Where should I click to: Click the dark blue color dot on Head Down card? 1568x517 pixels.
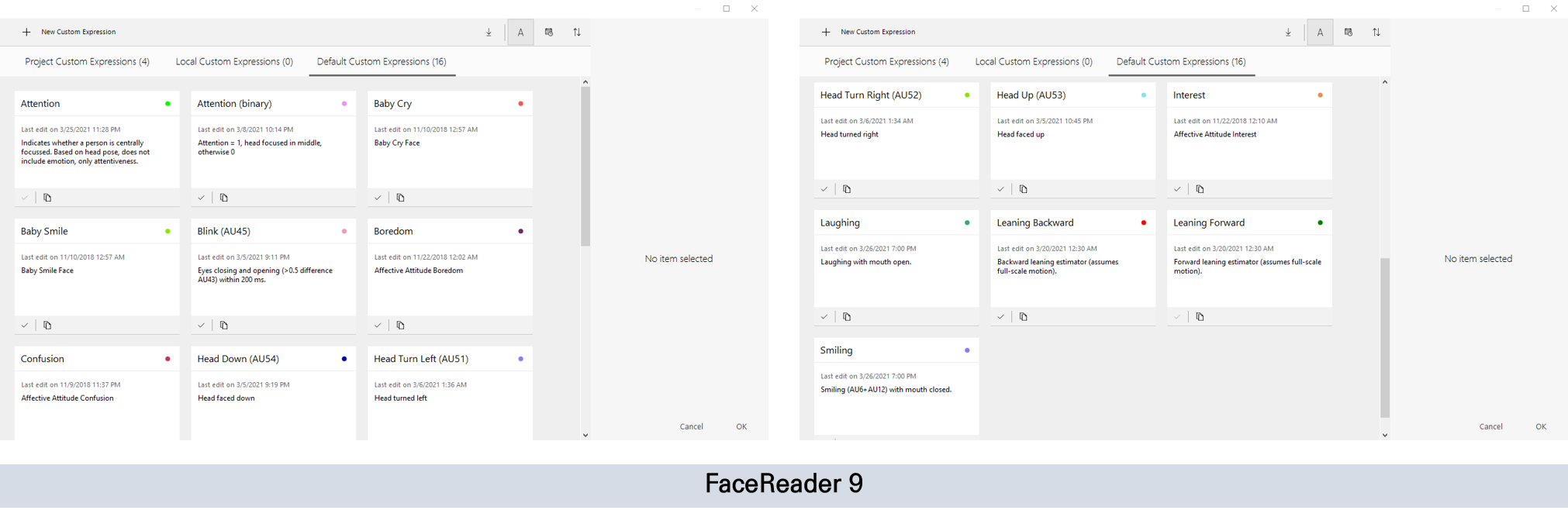(344, 359)
